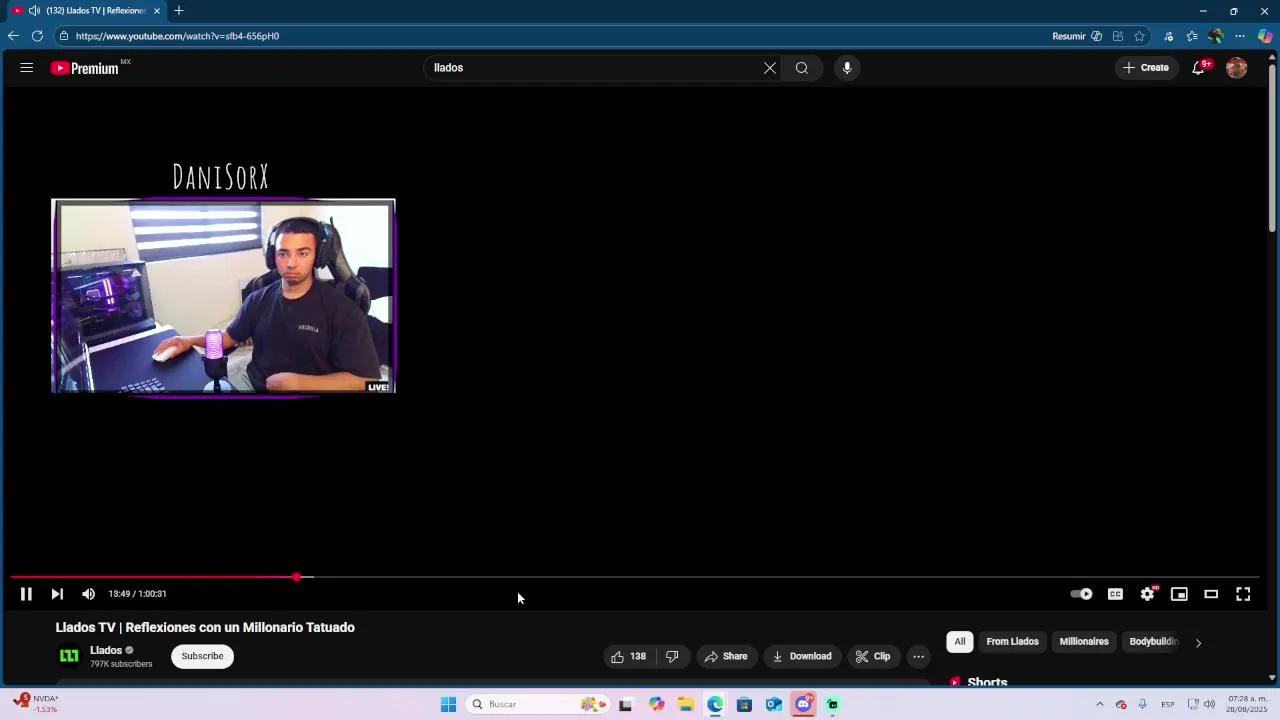The image size is (1280, 720).
Task: Subscribe to the Llados channel
Action: click(x=202, y=656)
